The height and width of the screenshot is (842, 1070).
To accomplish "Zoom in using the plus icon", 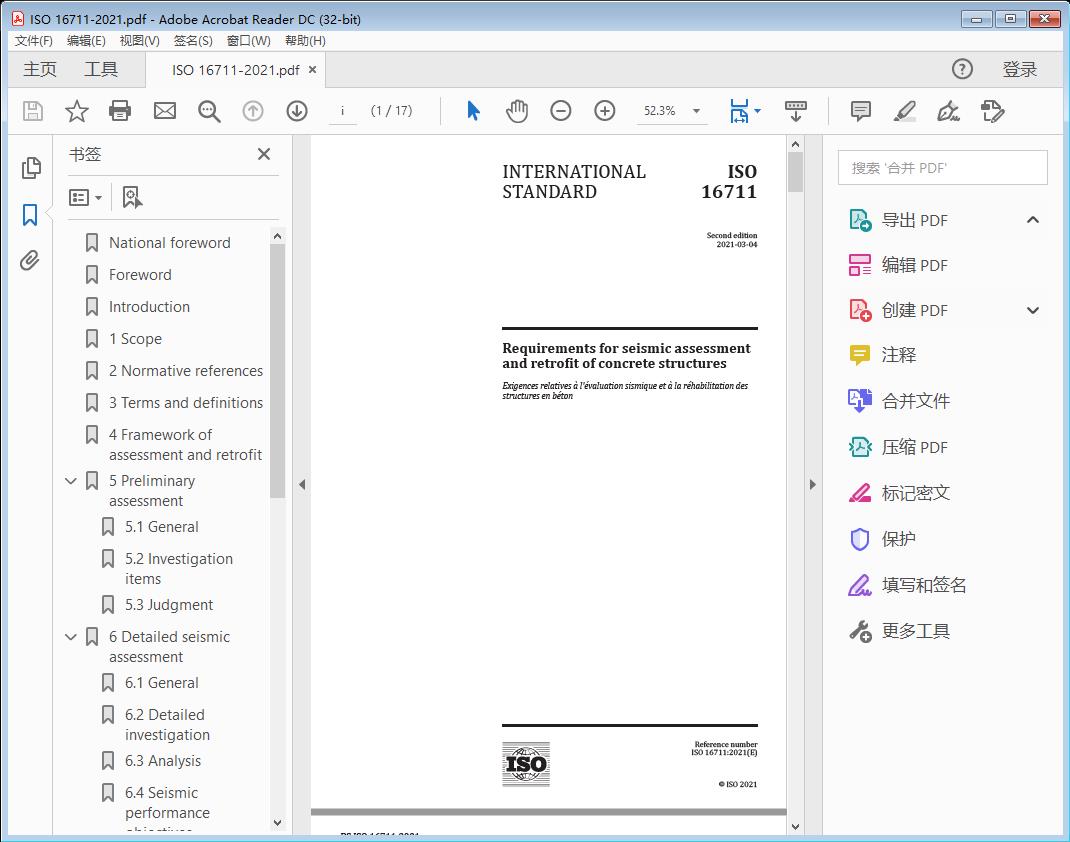I will coord(604,111).
